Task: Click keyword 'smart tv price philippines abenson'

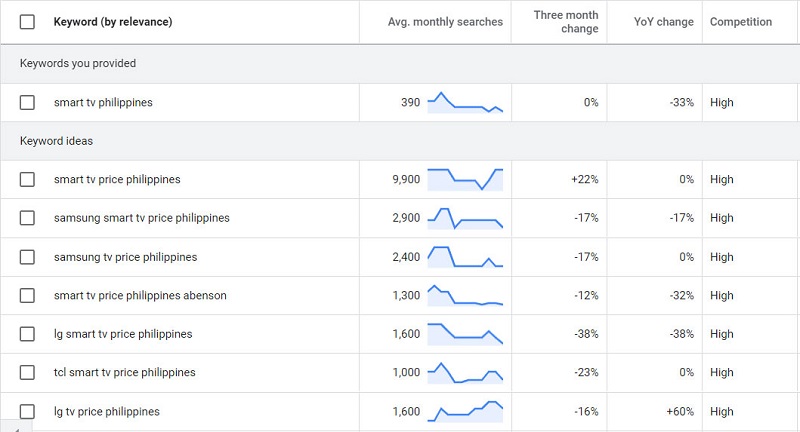Action: coord(140,295)
